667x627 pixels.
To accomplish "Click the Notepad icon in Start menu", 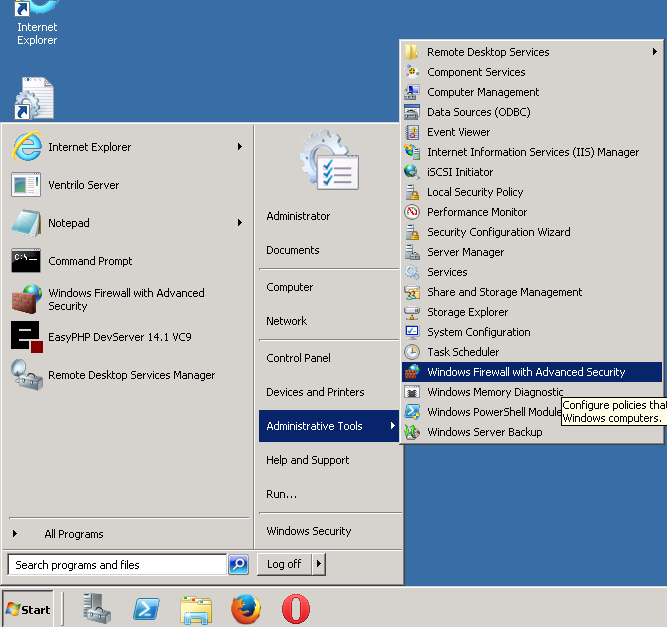I will 26,222.
